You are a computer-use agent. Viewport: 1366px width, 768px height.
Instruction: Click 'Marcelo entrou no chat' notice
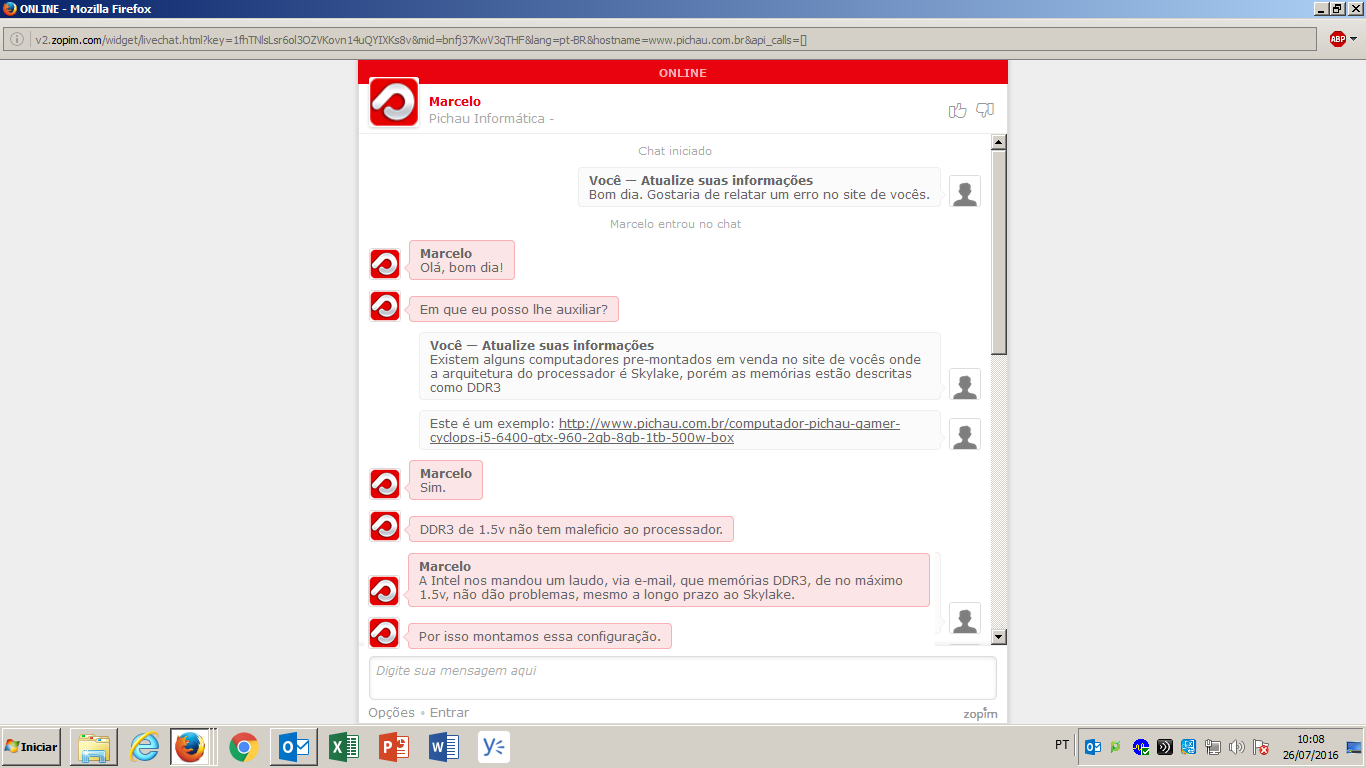point(676,224)
